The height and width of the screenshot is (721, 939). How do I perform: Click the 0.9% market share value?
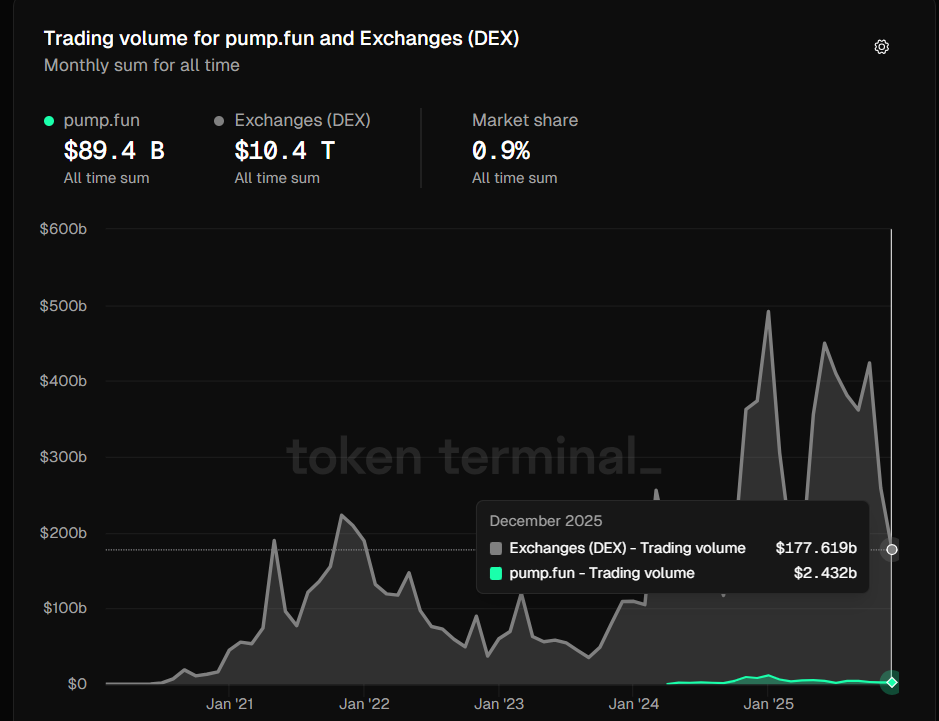pyautogui.click(x=500, y=151)
